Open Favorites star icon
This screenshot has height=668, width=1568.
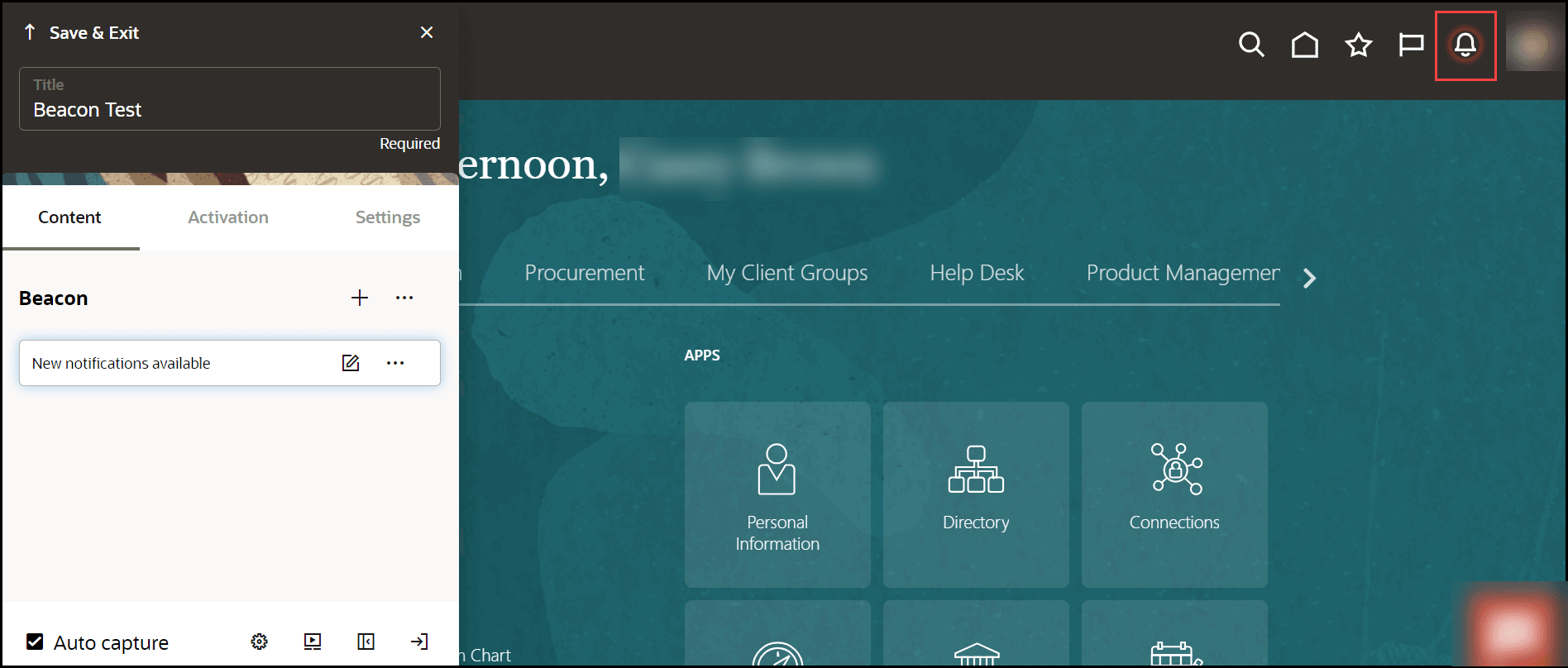pyautogui.click(x=1358, y=45)
